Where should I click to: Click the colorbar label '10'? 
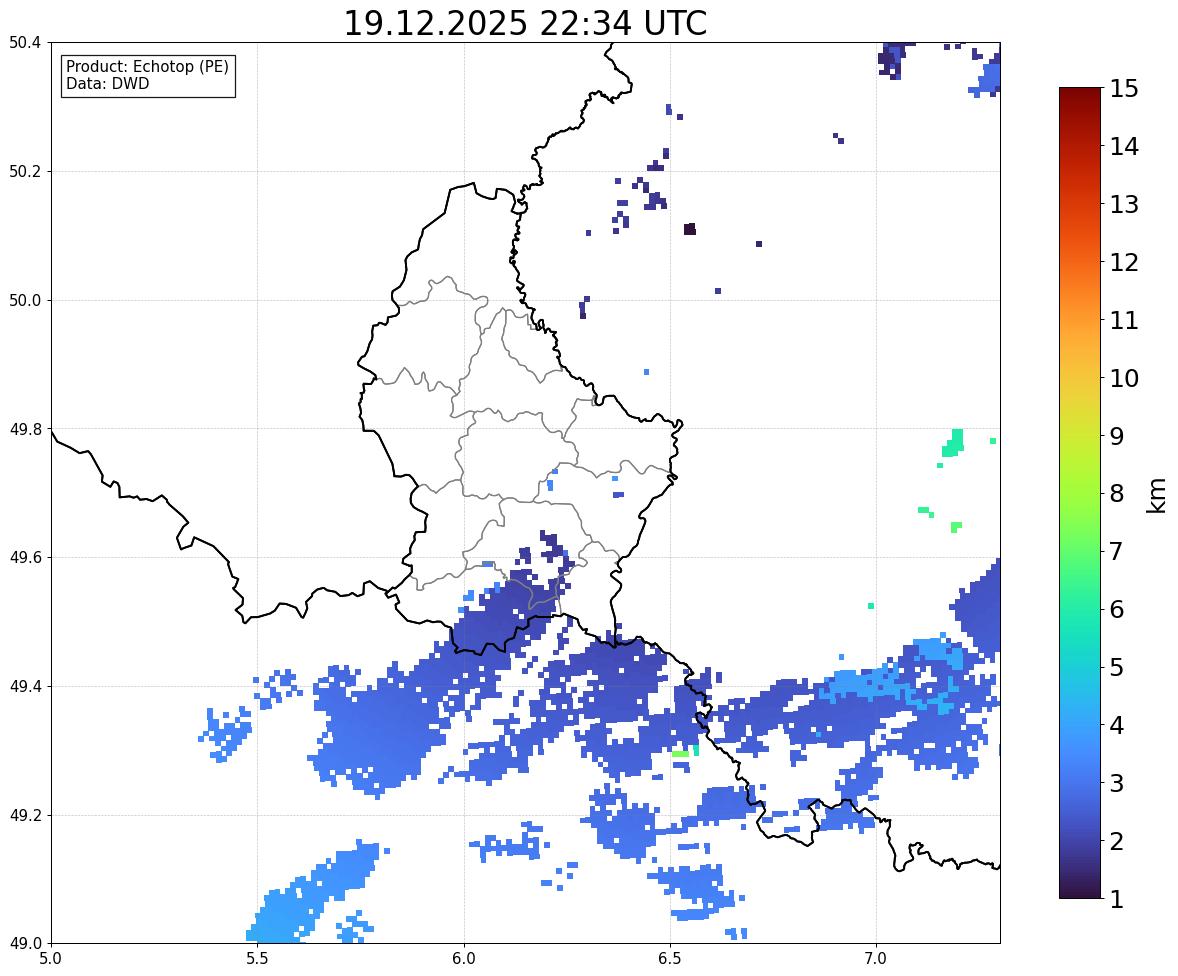1125,378
